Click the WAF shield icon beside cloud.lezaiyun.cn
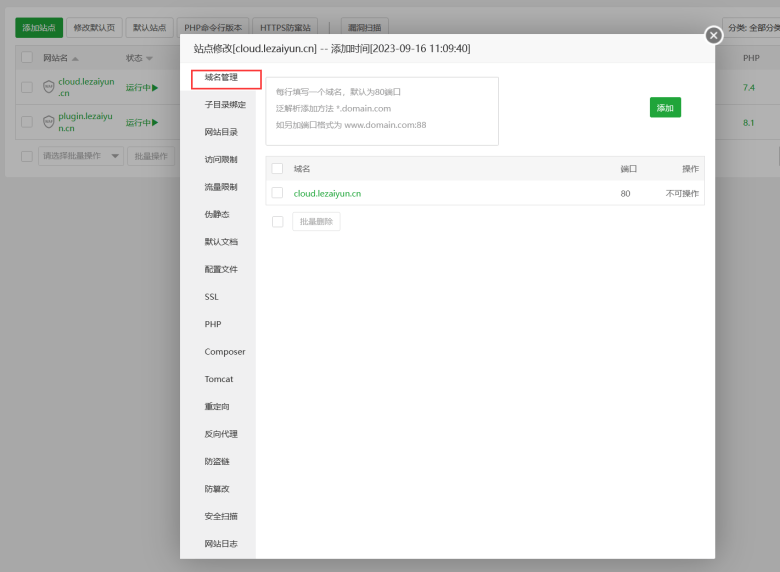Viewport: 780px width, 572px height. (x=49, y=88)
